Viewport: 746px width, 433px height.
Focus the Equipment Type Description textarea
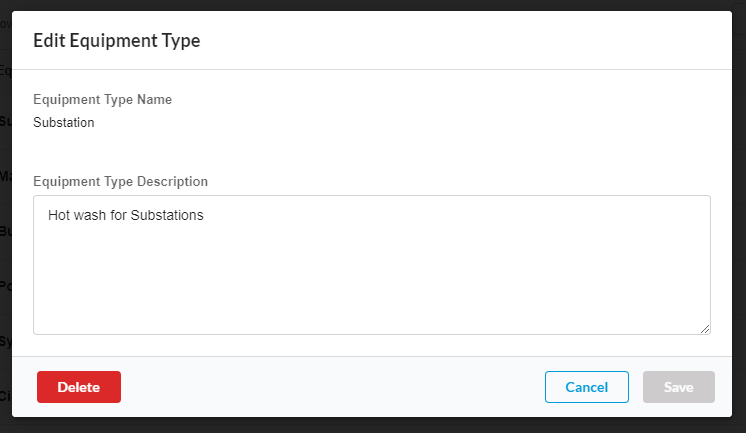pos(371,270)
